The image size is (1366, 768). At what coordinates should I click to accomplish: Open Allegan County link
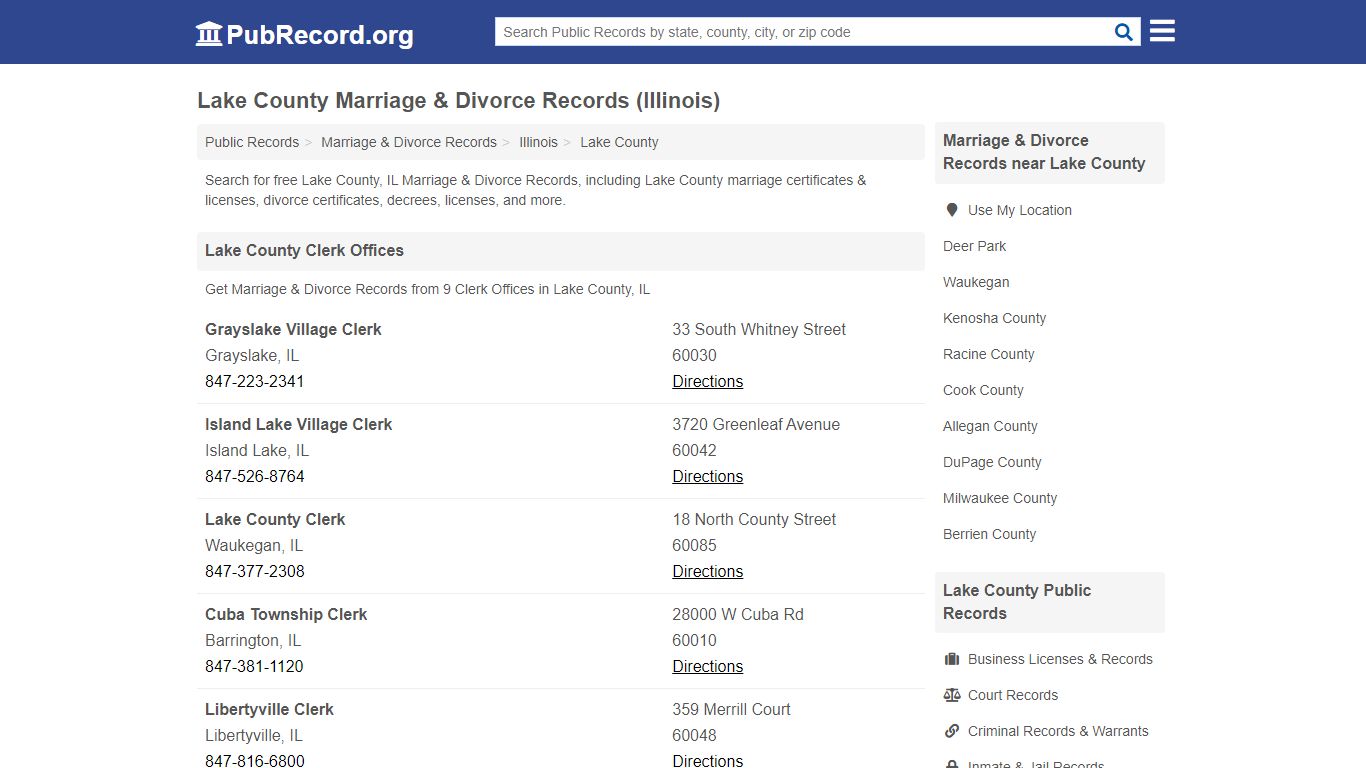[x=990, y=426]
